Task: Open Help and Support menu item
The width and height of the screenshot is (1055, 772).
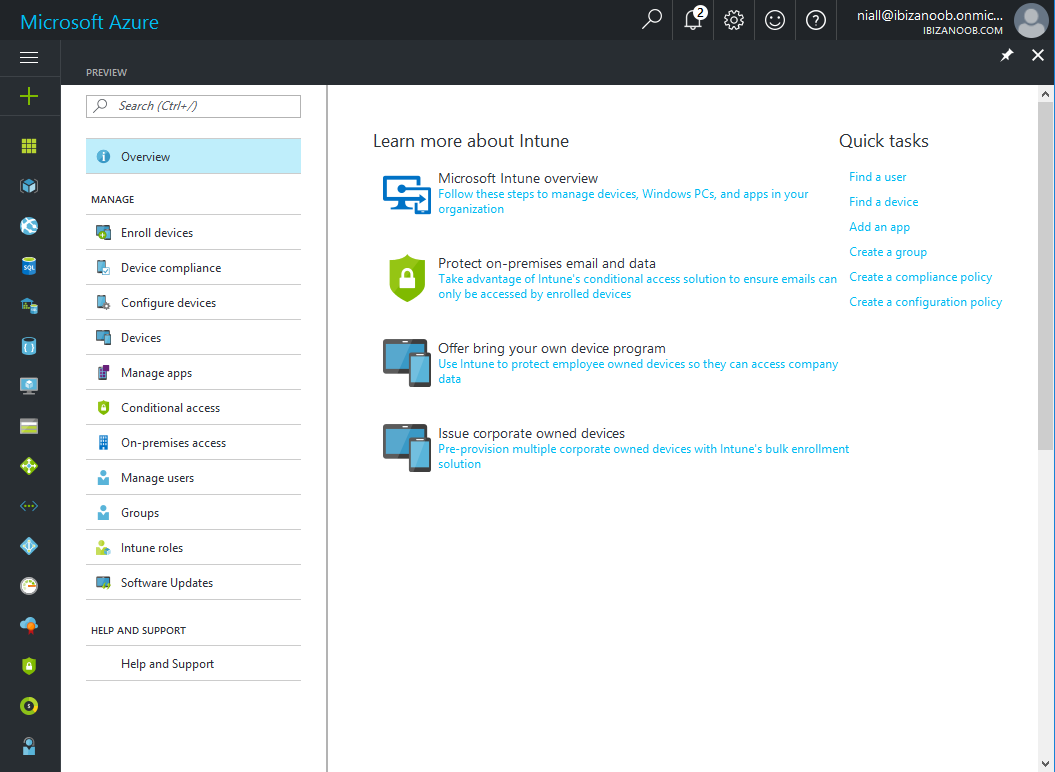Action: point(193,663)
